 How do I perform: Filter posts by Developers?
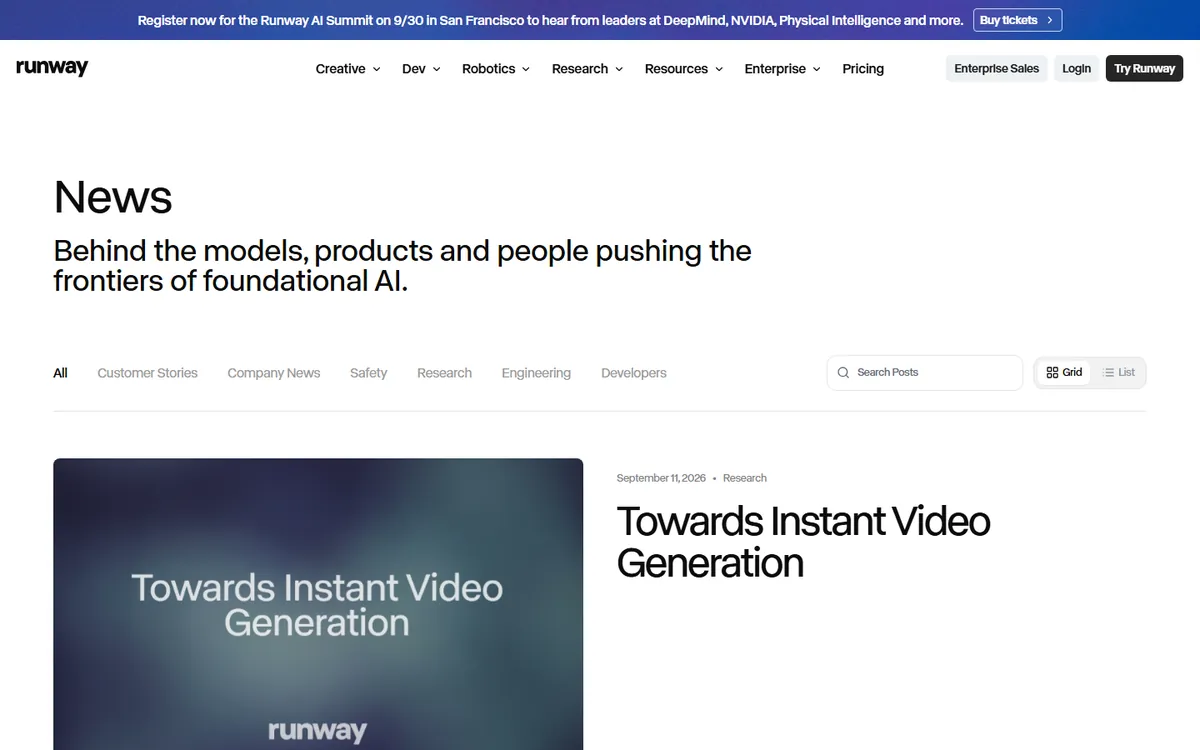click(x=634, y=373)
